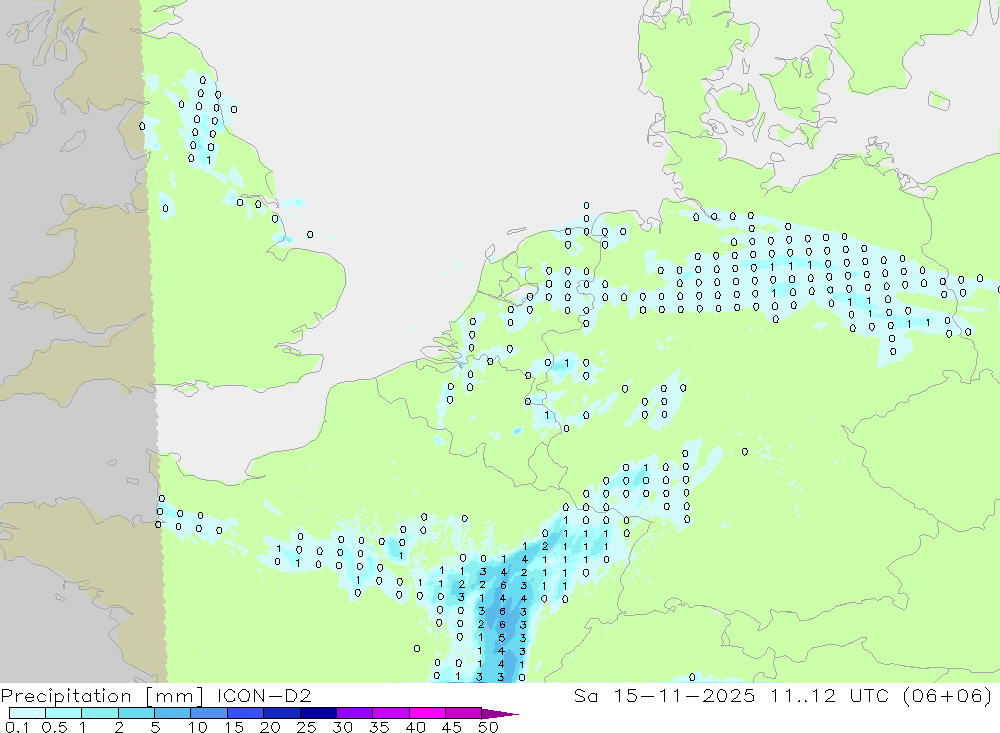
Task: Select the 15–20 mm legend color swatch
Action: tap(246, 713)
